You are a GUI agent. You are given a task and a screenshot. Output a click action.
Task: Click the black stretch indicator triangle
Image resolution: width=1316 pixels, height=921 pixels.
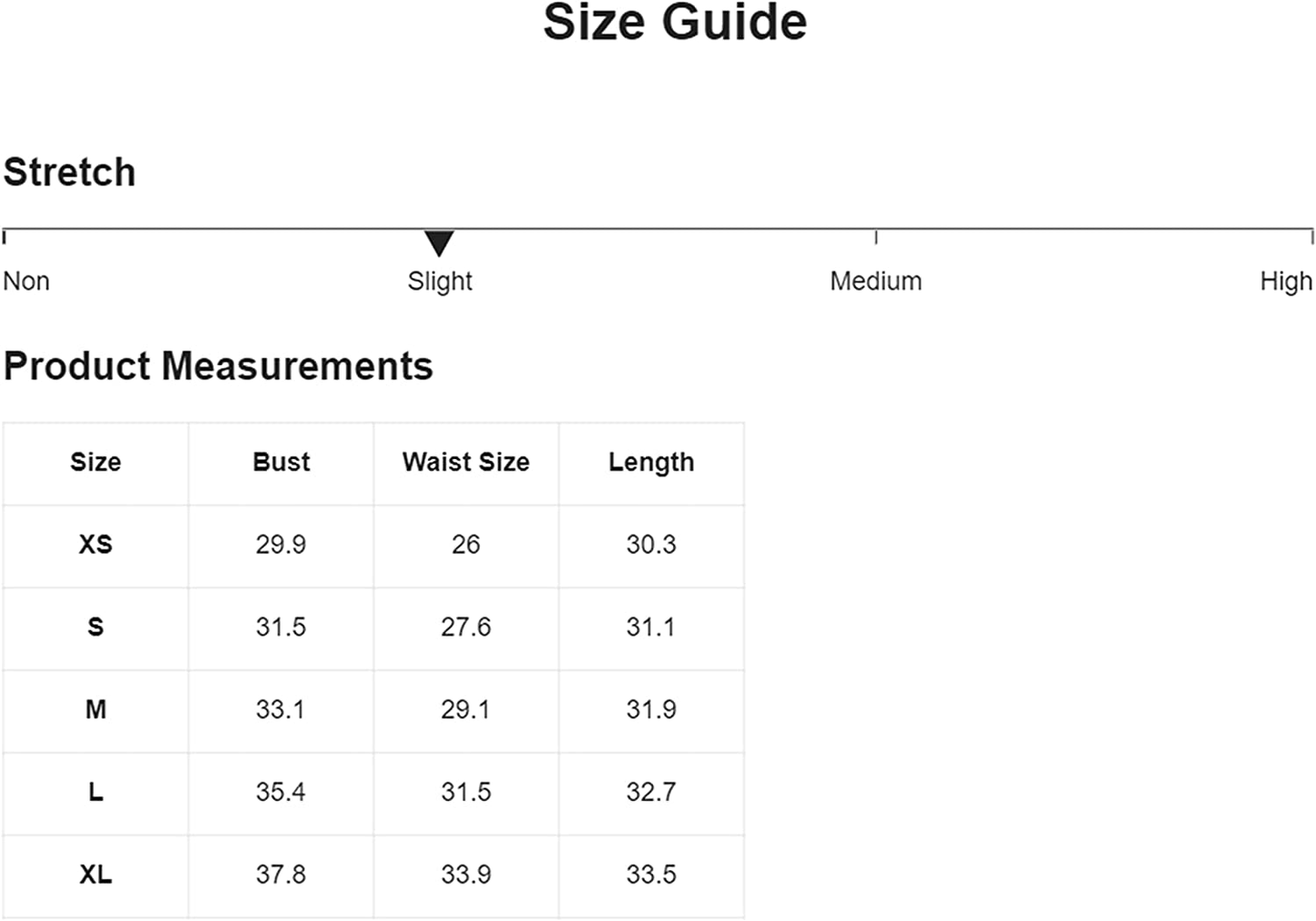pos(439,243)
